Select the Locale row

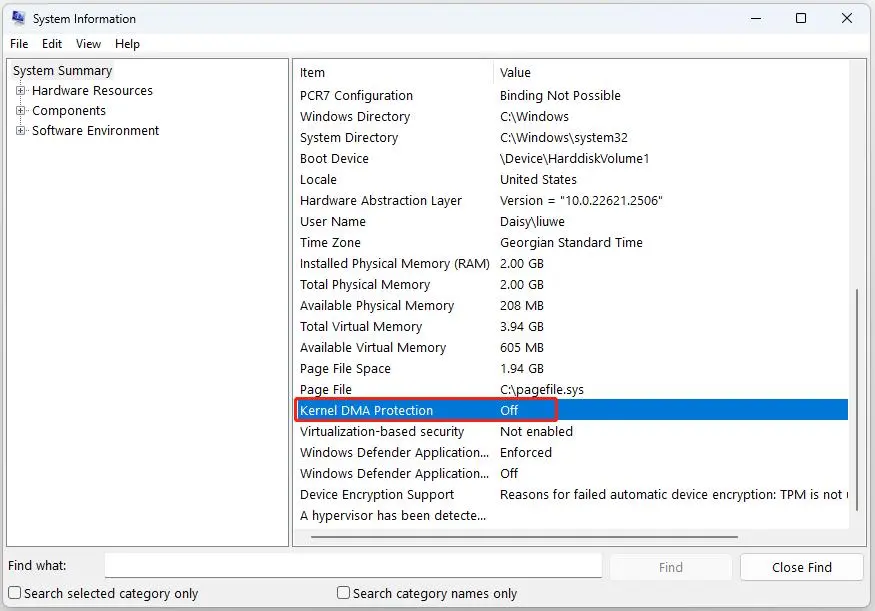tap(571, 180)
